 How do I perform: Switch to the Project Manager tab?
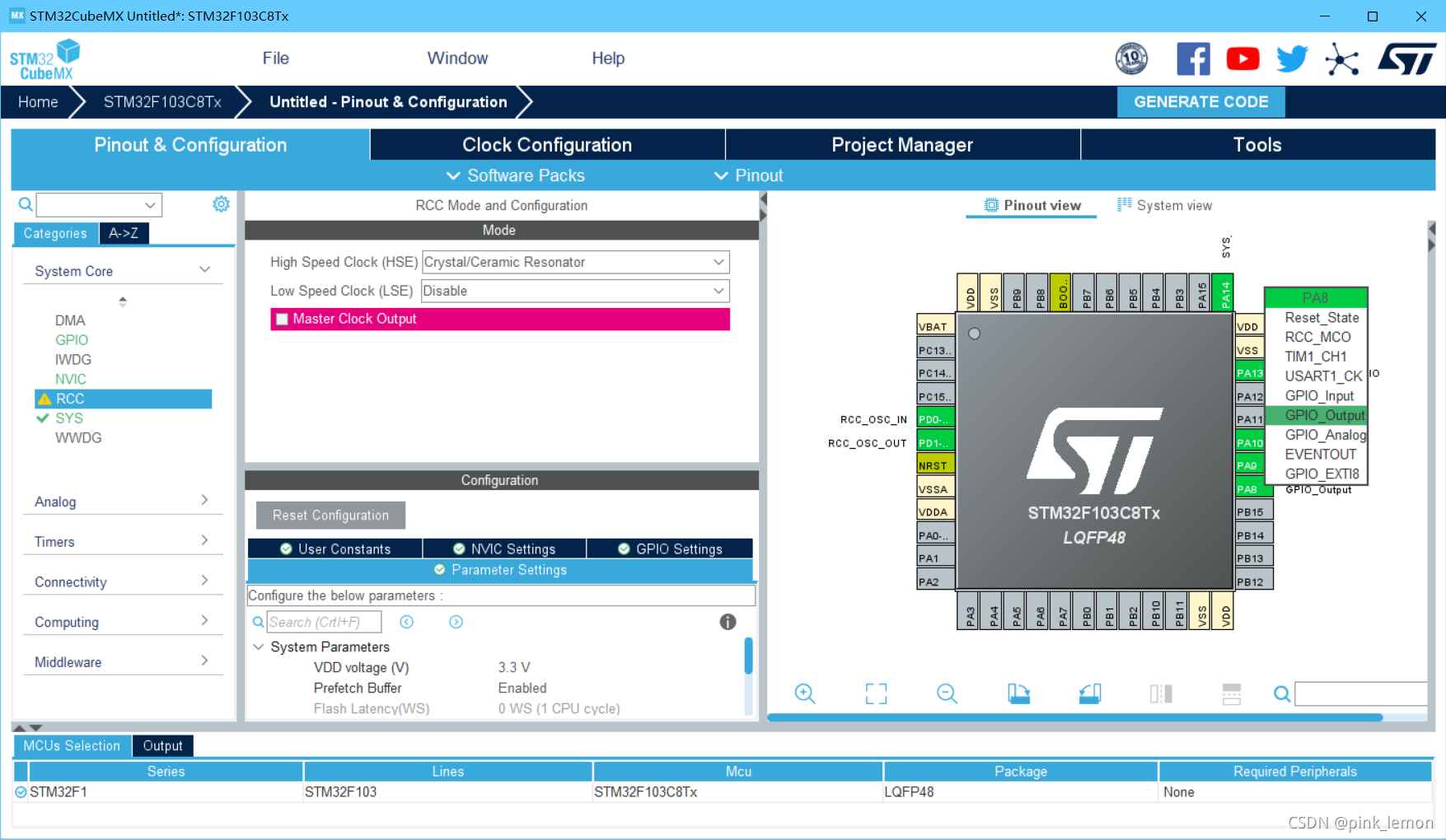tap(902, 145)
